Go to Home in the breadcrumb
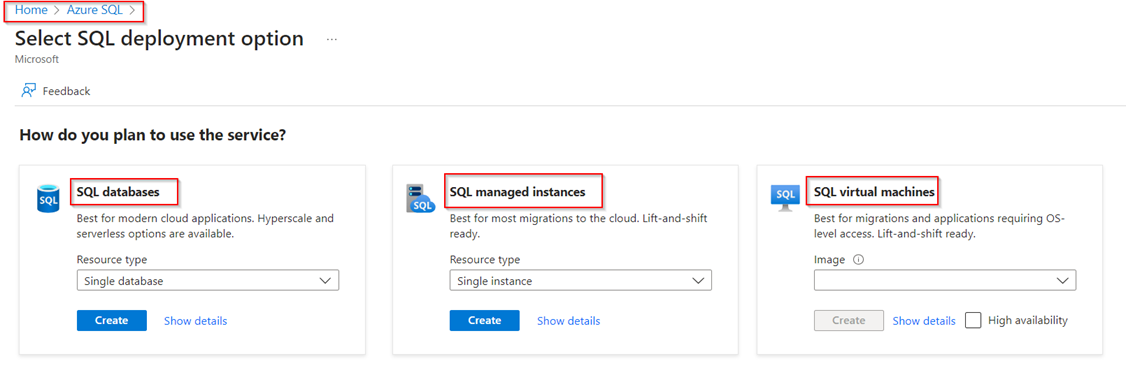This screenshot has width=1126, height=375. tap(31, 10)
